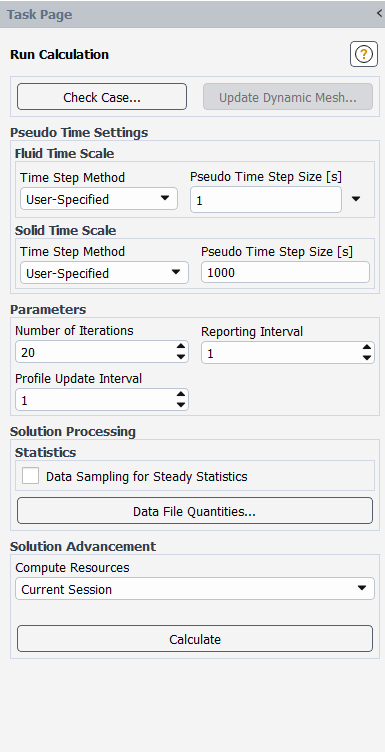Image resolution: width=385 pixels, height=752 pixels.
Task: Click the Calculate button
Action: [195, 639]
